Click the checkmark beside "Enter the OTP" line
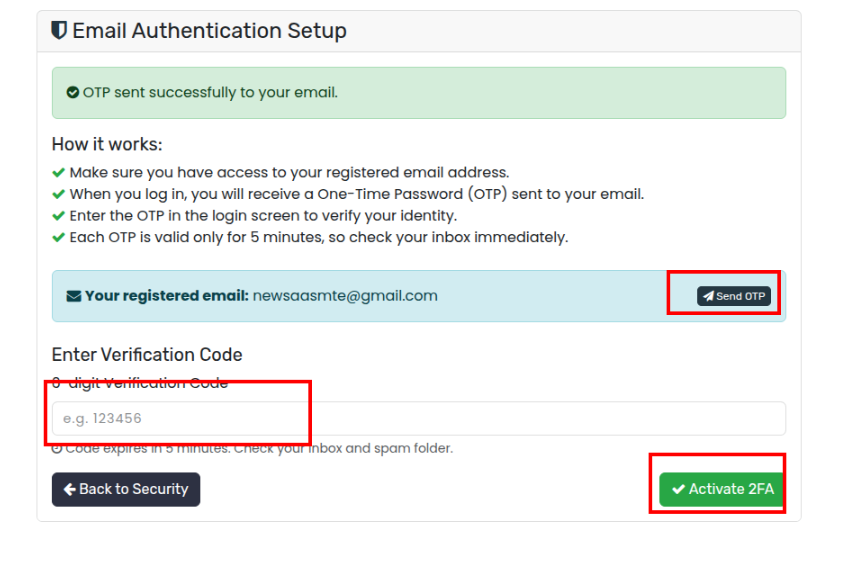The image size is (852, 569). tap(58, 216)
